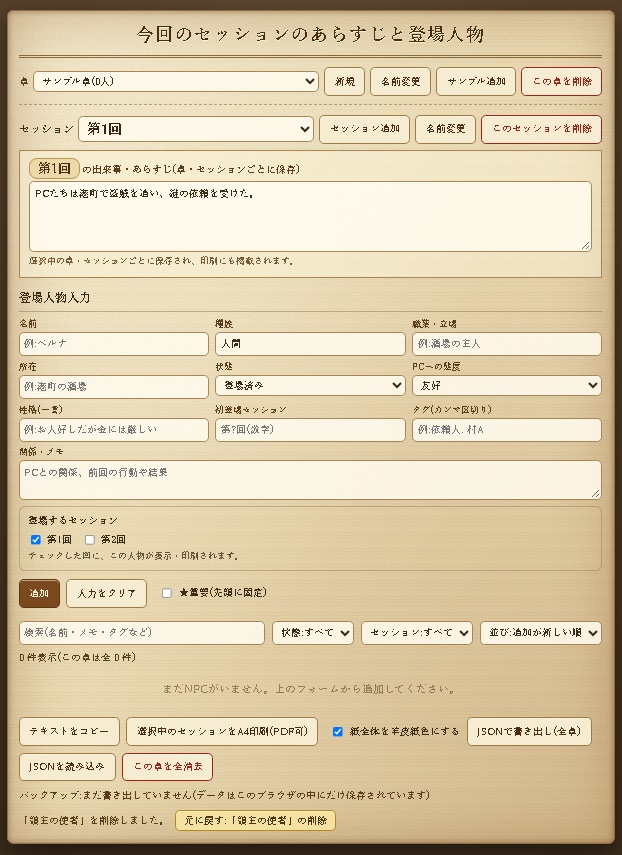Click the 初登場セッション field 第?回(数字)
This screenshot has height=855, width=622.
point(310,430)
